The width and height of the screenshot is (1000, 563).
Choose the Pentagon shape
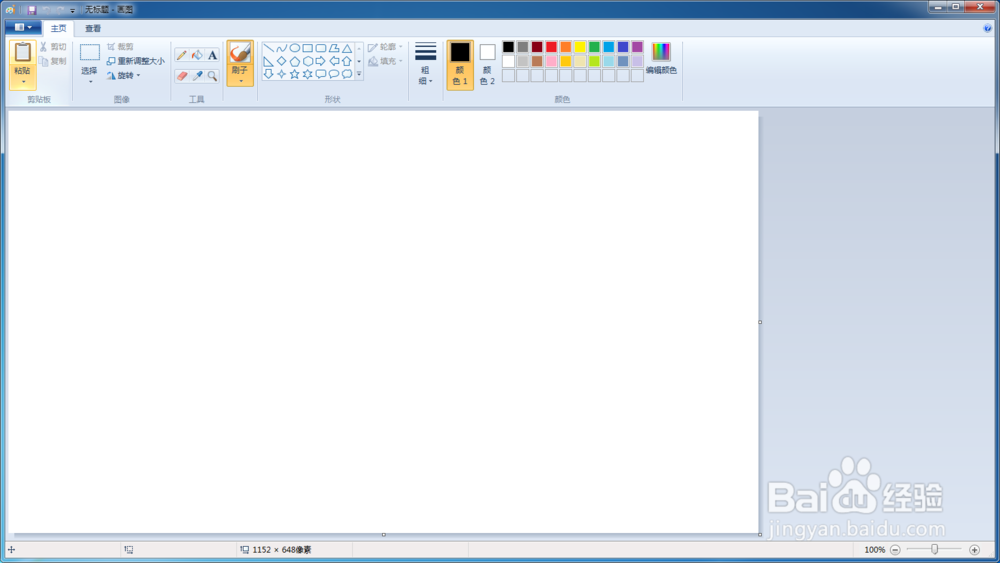(x=295, y=61)
